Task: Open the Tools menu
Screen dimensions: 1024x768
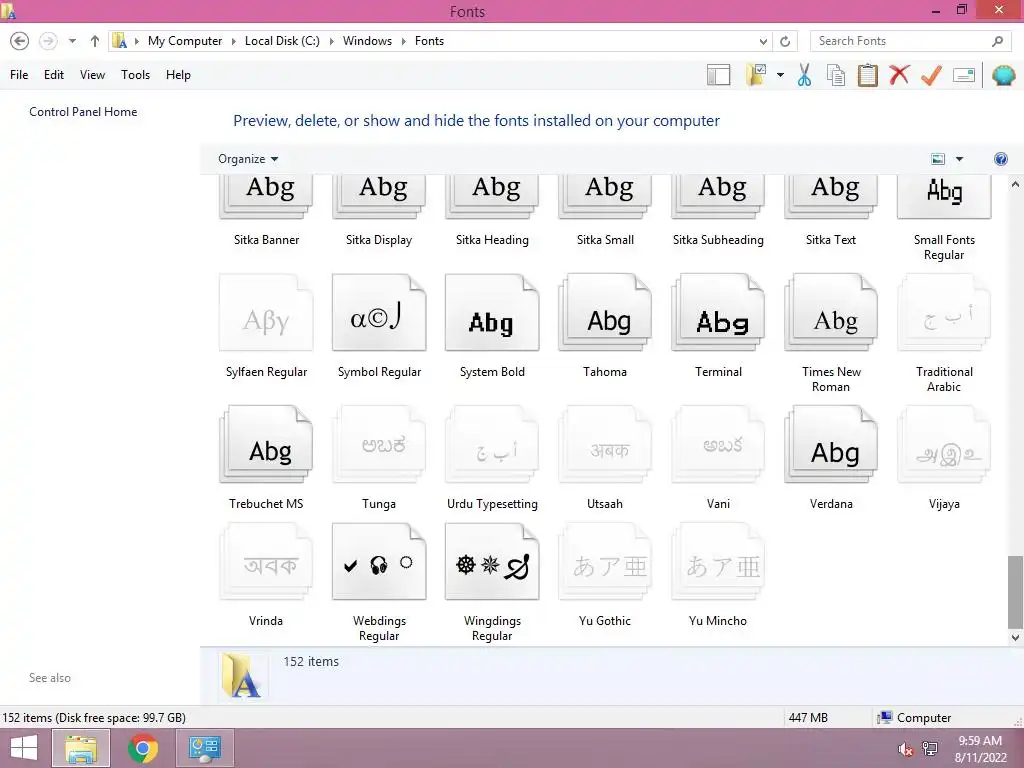Action: coord(135,75)
